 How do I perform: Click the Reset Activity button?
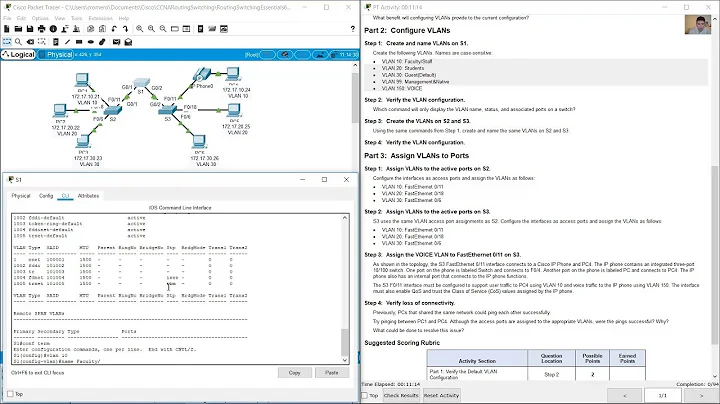[x=441, y=395]
